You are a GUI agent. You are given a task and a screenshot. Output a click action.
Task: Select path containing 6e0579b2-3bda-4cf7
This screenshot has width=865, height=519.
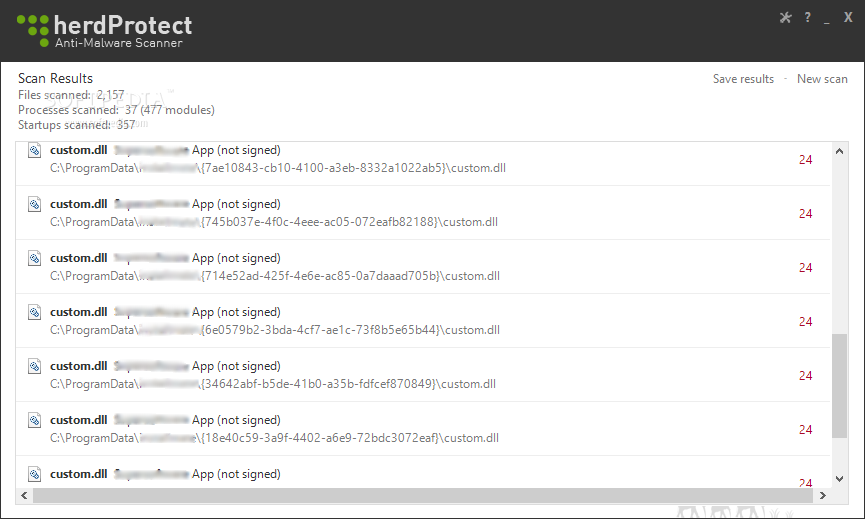tap(275, 330)
